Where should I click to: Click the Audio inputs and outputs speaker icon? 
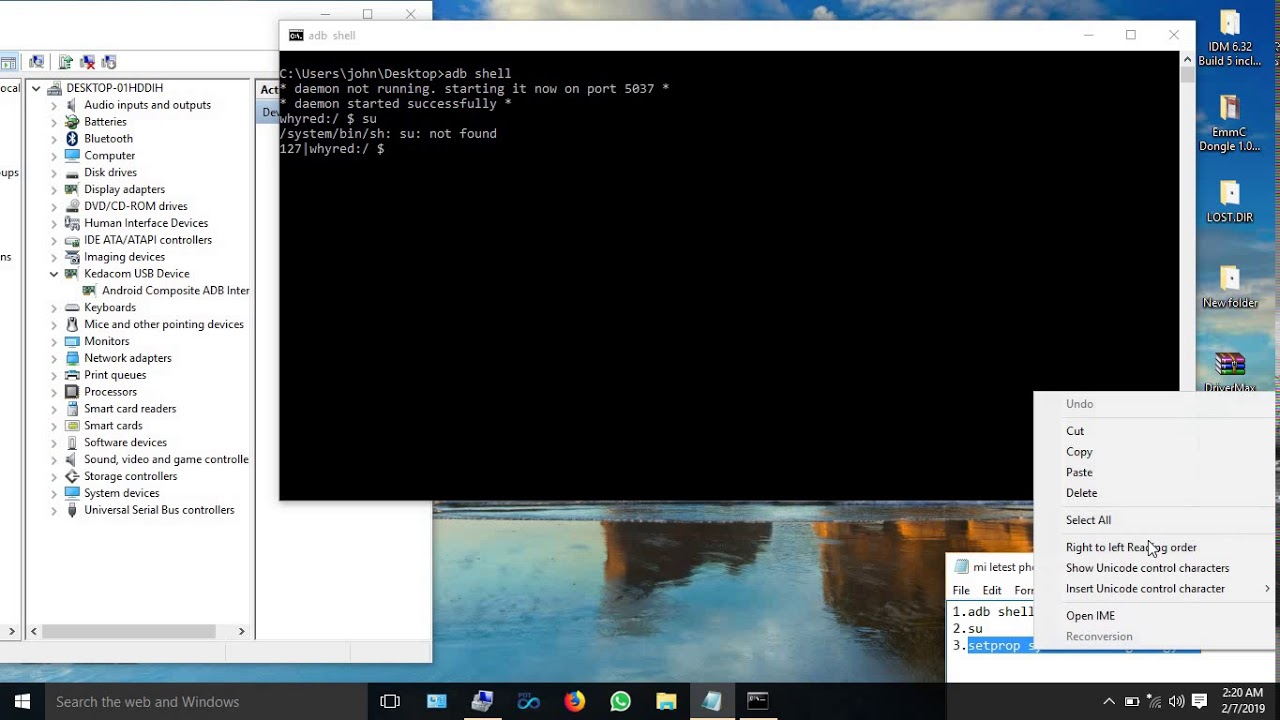pos(72,105)
